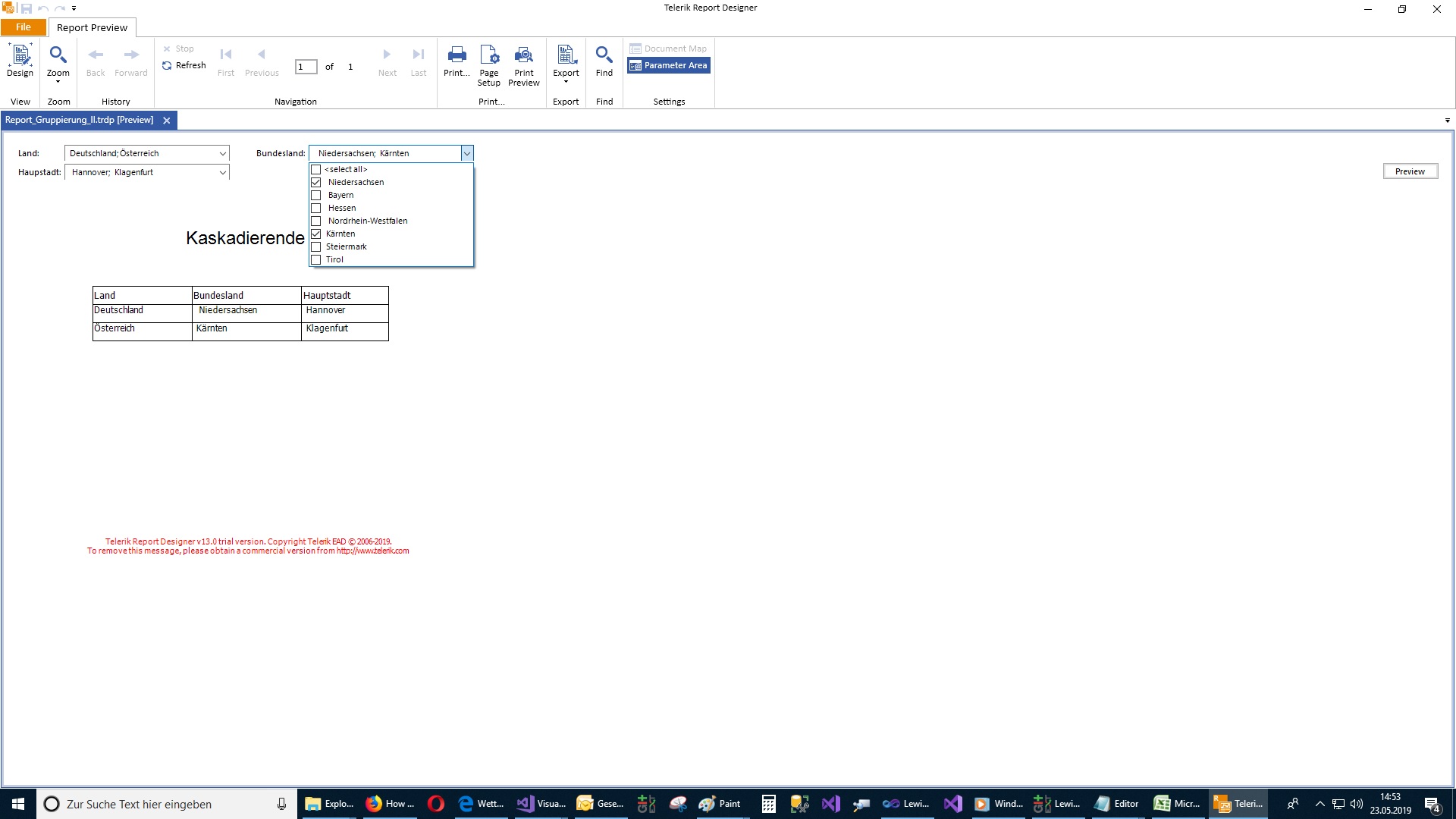Check the Bayern checkbox
The height and width of the screenshot is (819, 1456).
(x=316, y=196)
